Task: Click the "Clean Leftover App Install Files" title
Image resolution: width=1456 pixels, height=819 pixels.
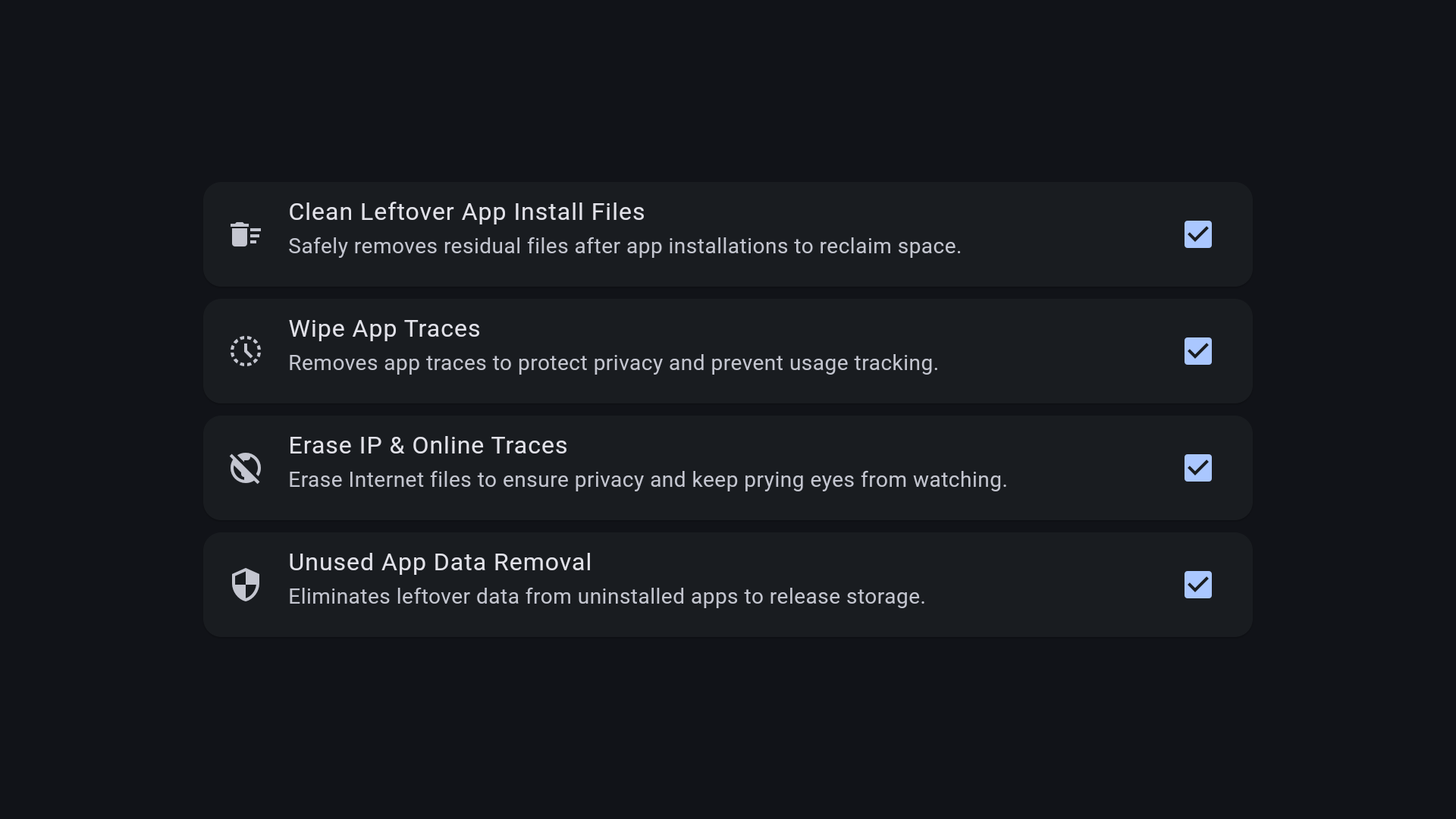Action: click(466, 212)
